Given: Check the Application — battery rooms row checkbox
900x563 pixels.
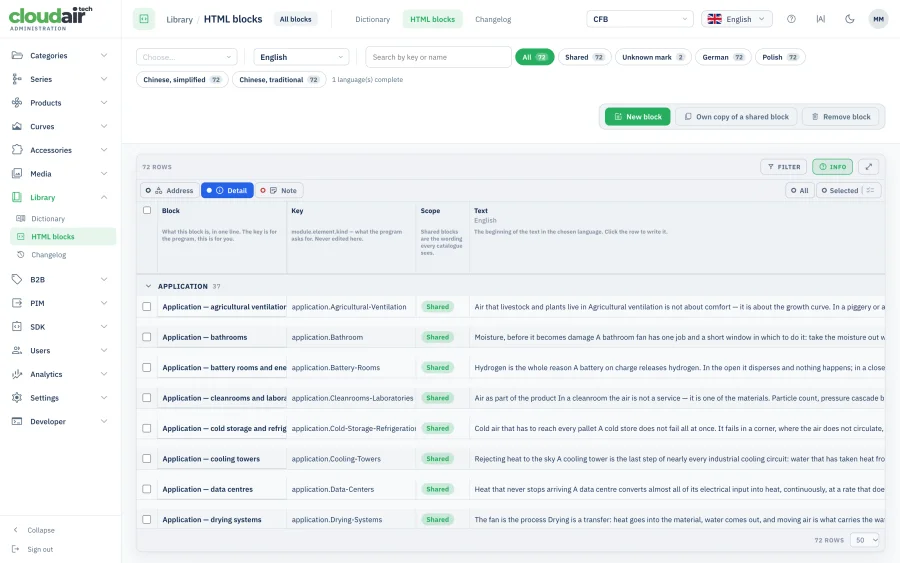Looking at the screenshot, I should tap(147, 367).
